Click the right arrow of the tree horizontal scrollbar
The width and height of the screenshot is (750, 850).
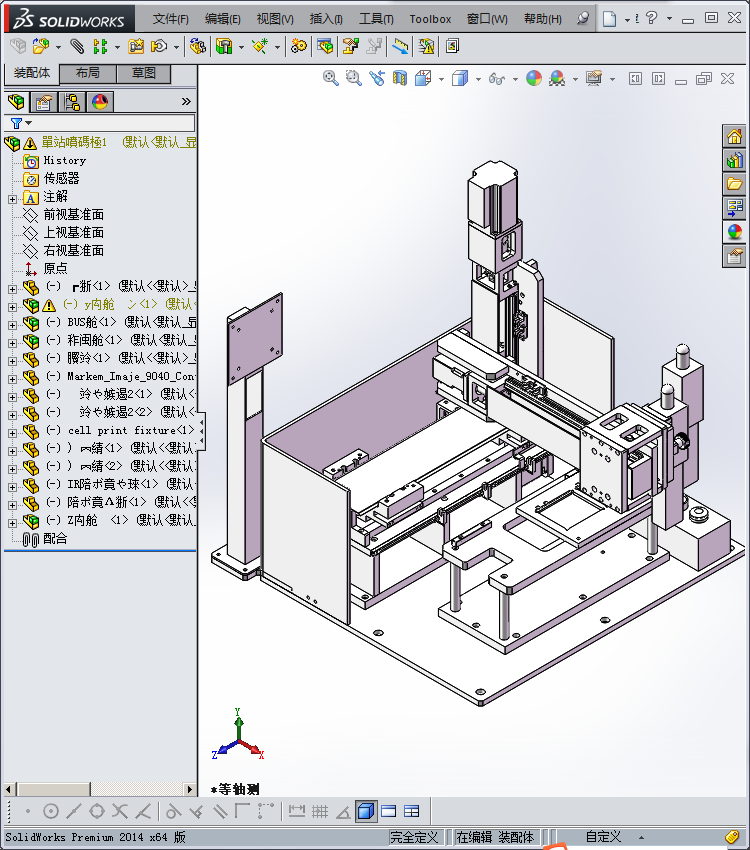[x=190, y=789]
